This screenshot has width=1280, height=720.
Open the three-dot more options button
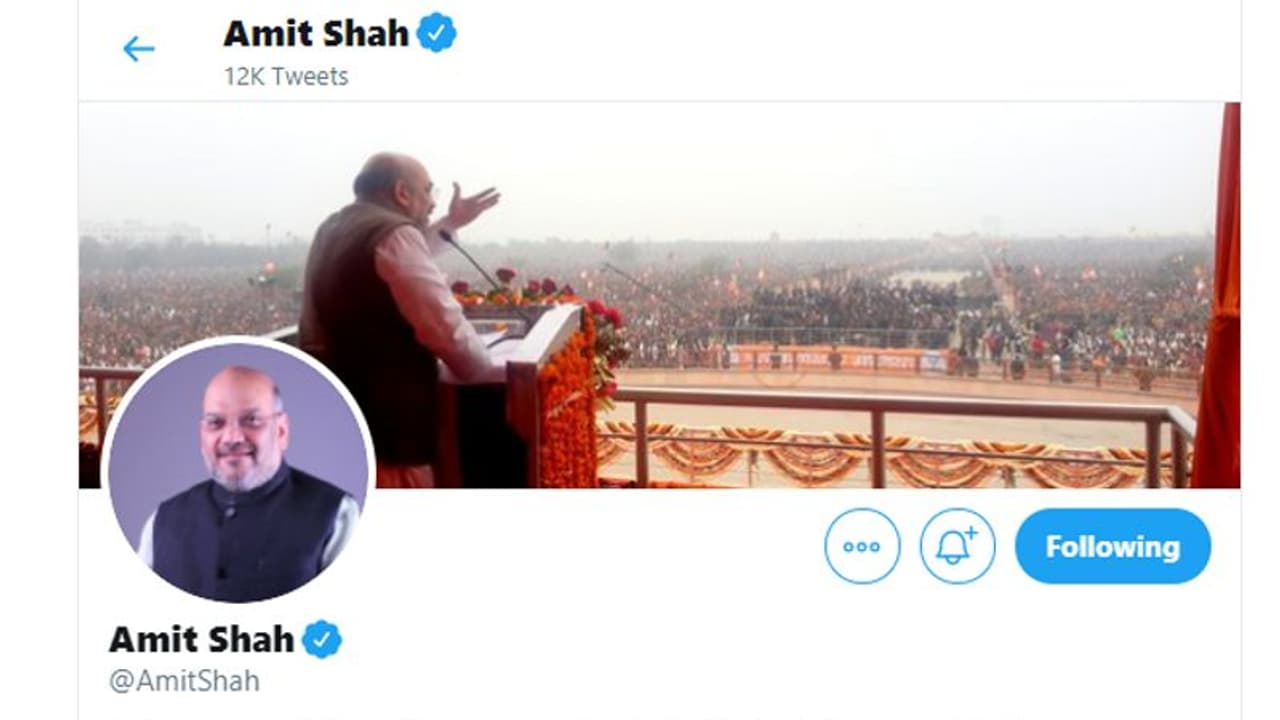(x=862, y=546)
